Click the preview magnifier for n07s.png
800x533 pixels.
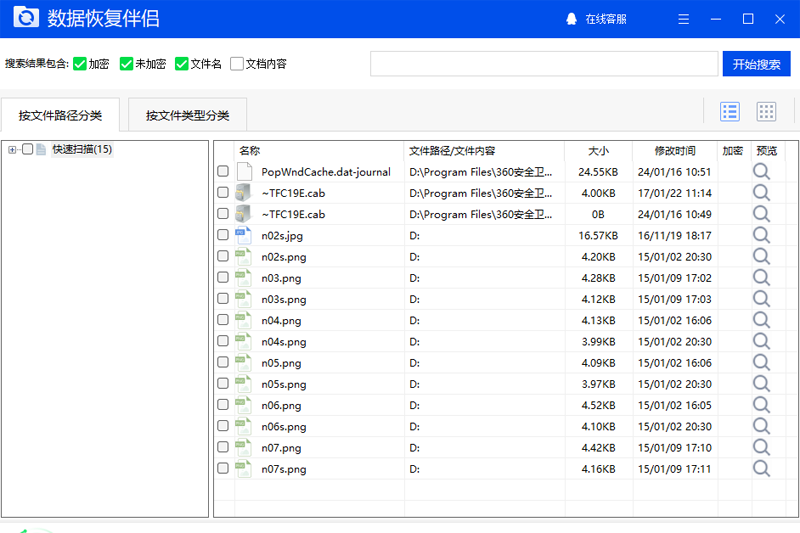tap(761, 469)
